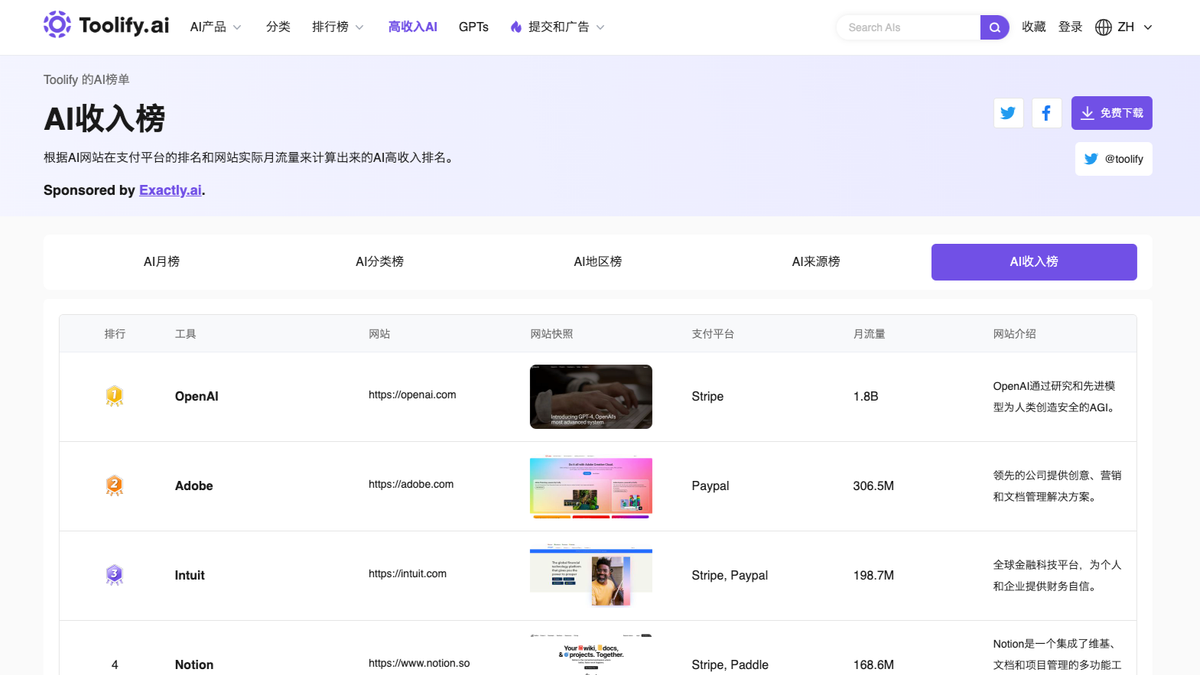This screenshot has width=1200, height=675.
Task: Click 收藏 in the header
Action: 1034,27
